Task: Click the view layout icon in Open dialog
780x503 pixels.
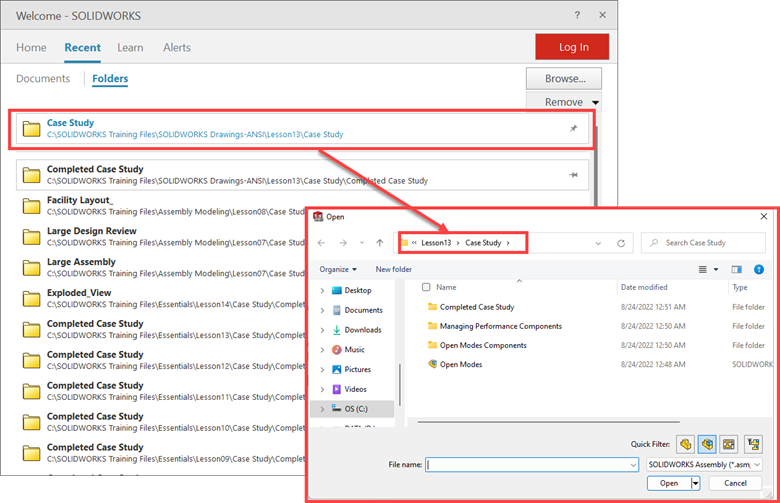Action: 702,269
